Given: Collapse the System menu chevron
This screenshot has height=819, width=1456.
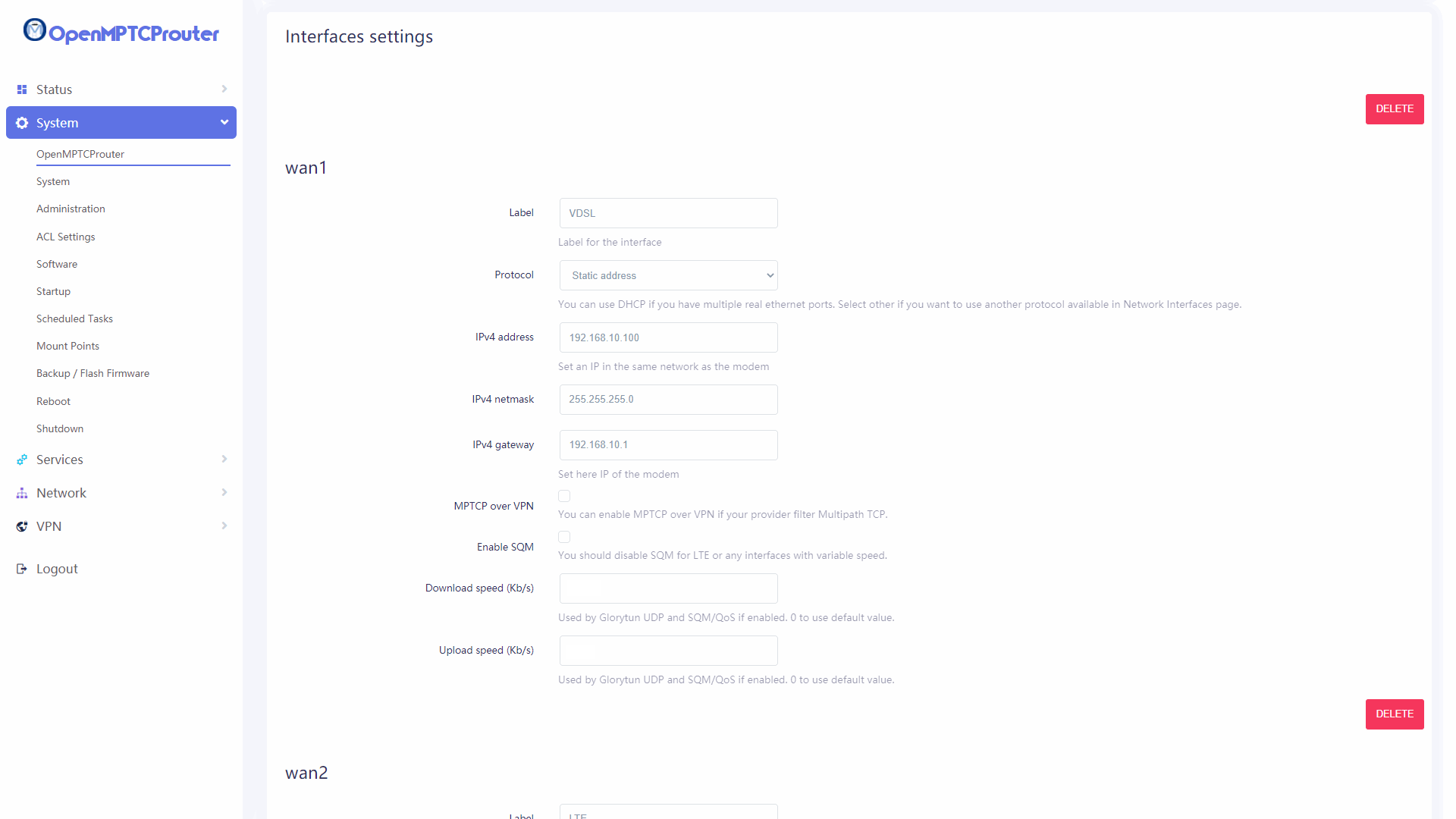Looking at the screenshot, I should (x=224, y=122).
